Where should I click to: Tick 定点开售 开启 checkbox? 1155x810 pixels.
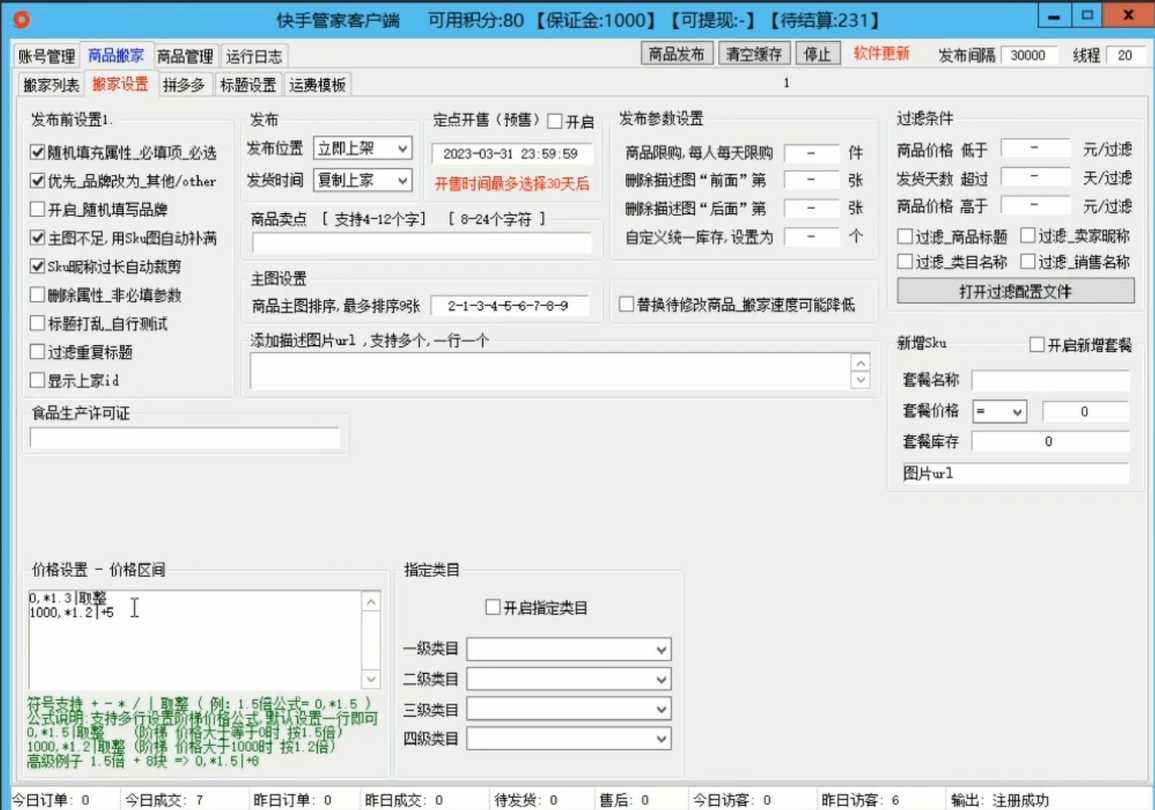555,122
